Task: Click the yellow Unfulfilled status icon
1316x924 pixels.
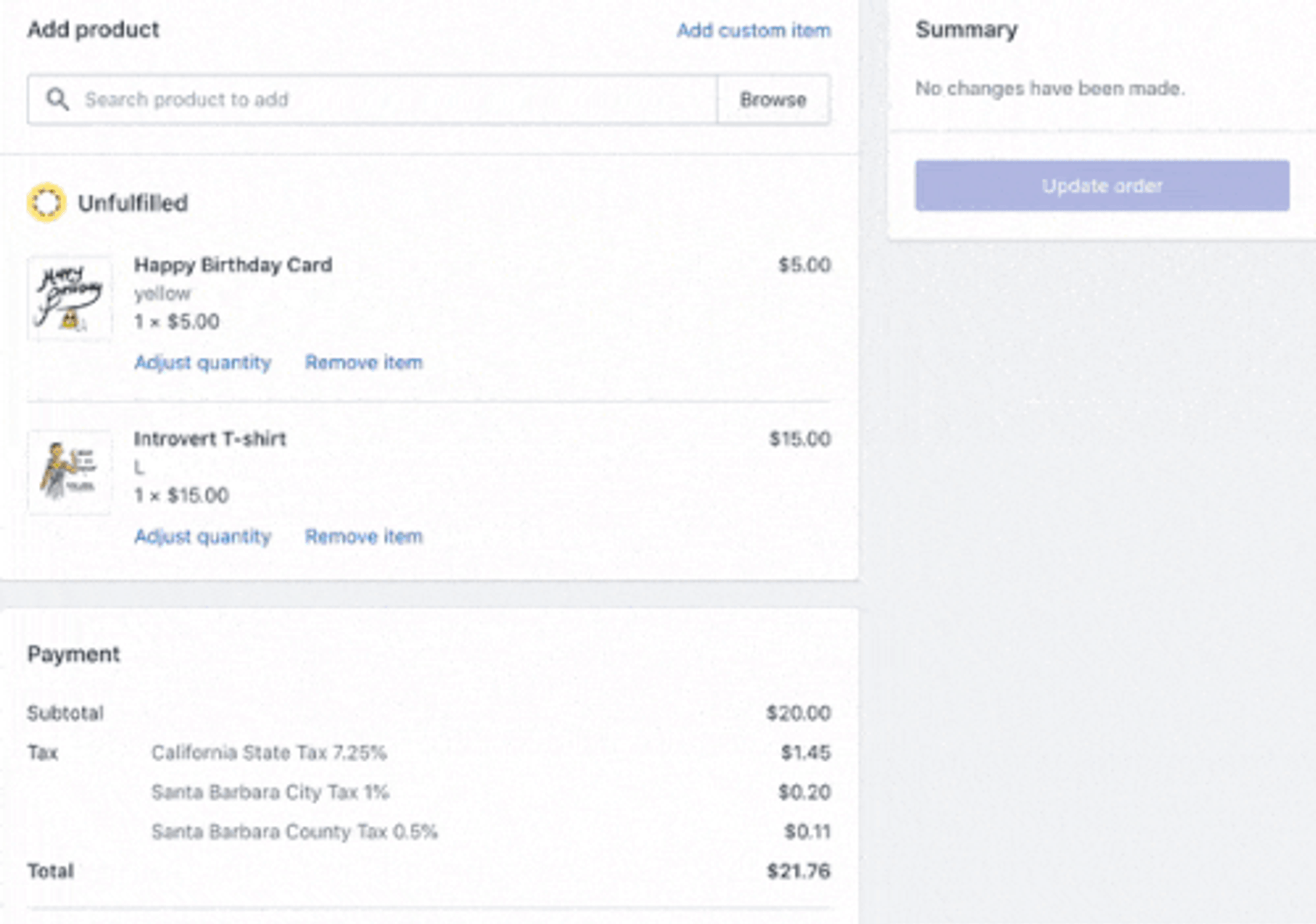Action: click(x=46, y=203)
